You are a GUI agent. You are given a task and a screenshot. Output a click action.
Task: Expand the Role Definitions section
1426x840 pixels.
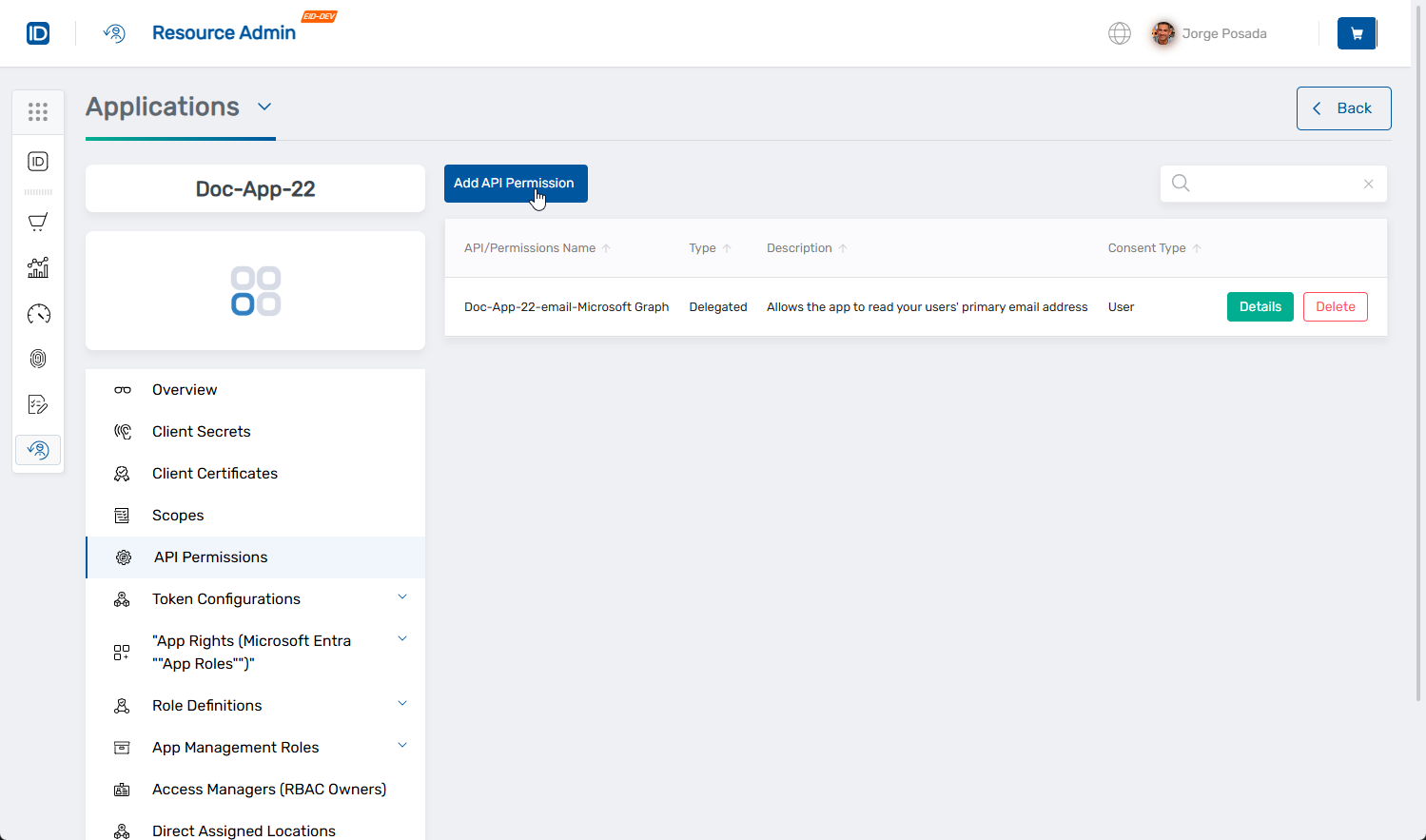point(401,702)
